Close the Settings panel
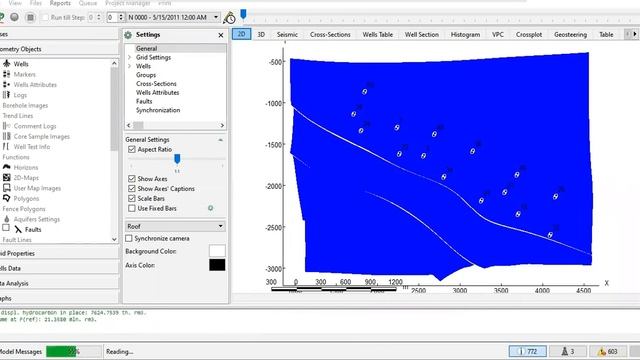 click(221, 35)
